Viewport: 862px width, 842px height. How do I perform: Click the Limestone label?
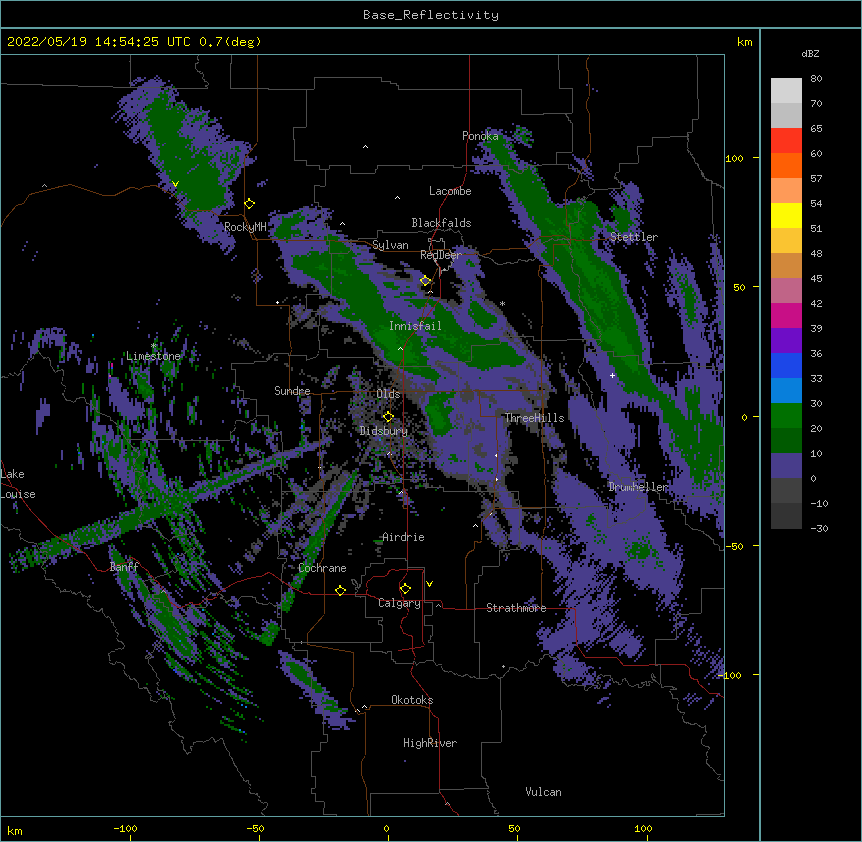[153, 356]
